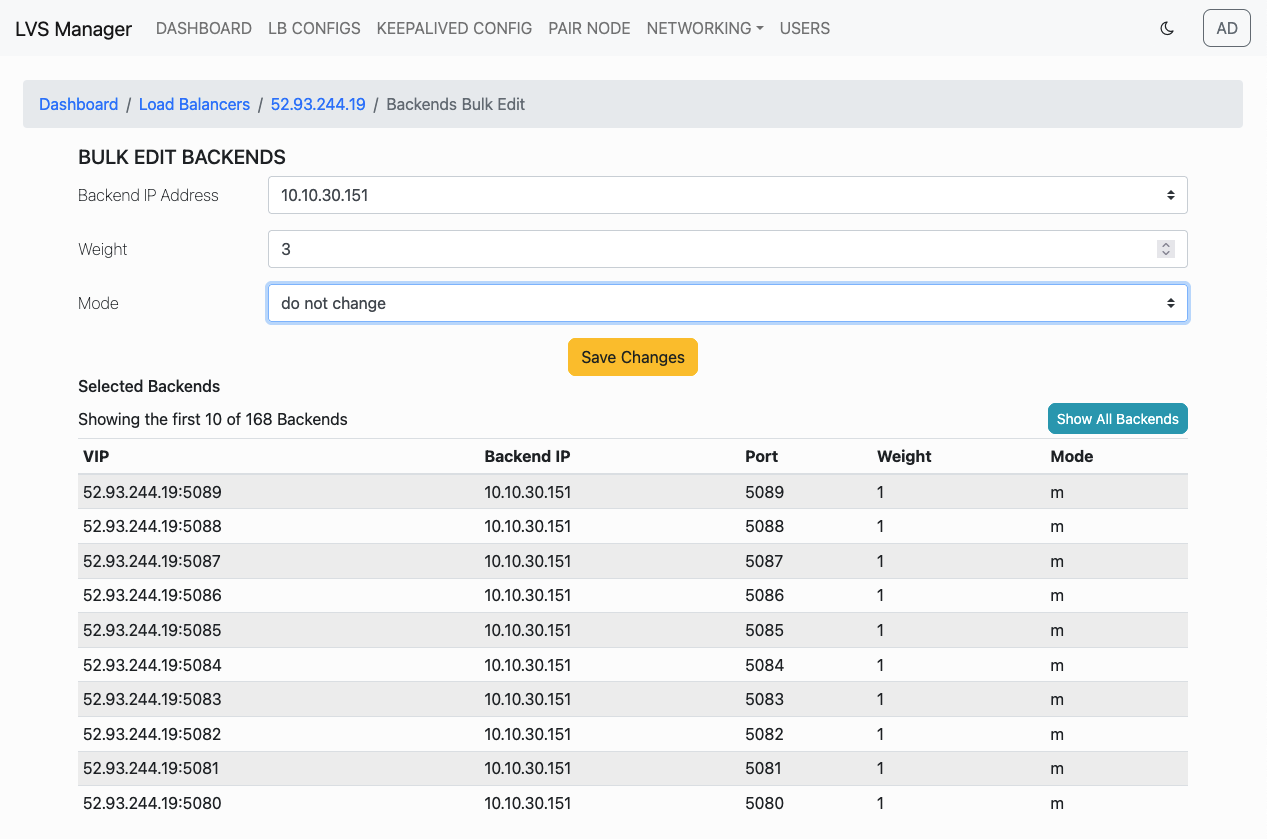Select the Port column header

[761, 456]
